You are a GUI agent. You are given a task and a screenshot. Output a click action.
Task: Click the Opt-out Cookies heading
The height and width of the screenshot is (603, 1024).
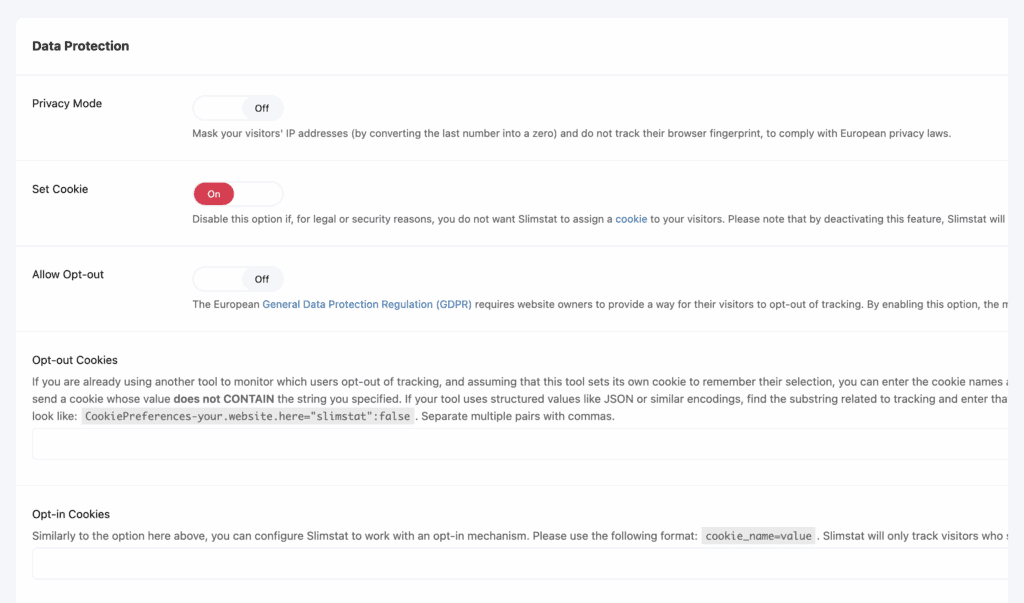(75, 360)
